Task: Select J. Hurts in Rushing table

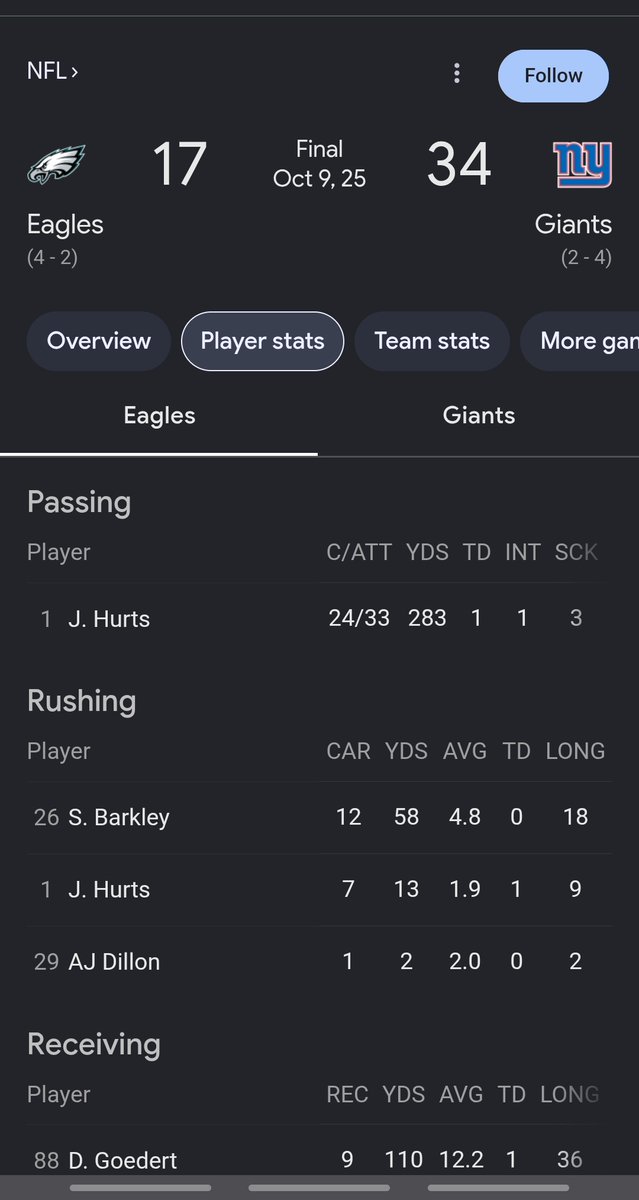Action: (x=319, y=889)
